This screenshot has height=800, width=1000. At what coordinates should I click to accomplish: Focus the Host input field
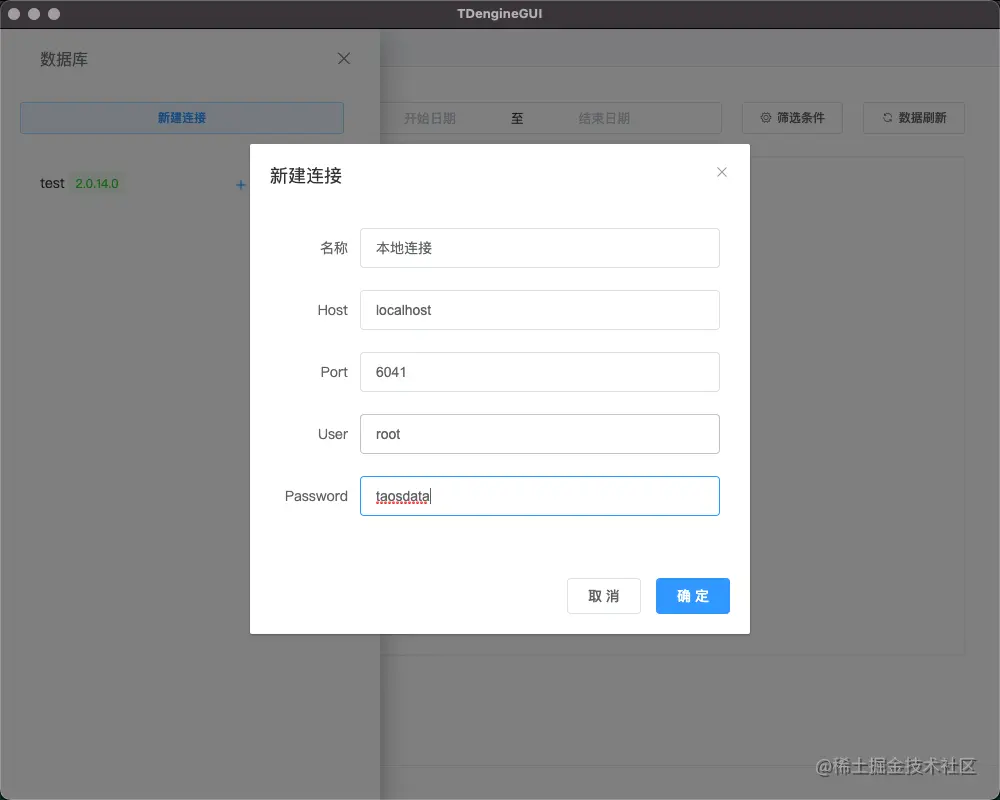pyautogui.click(x=540, y=310)
